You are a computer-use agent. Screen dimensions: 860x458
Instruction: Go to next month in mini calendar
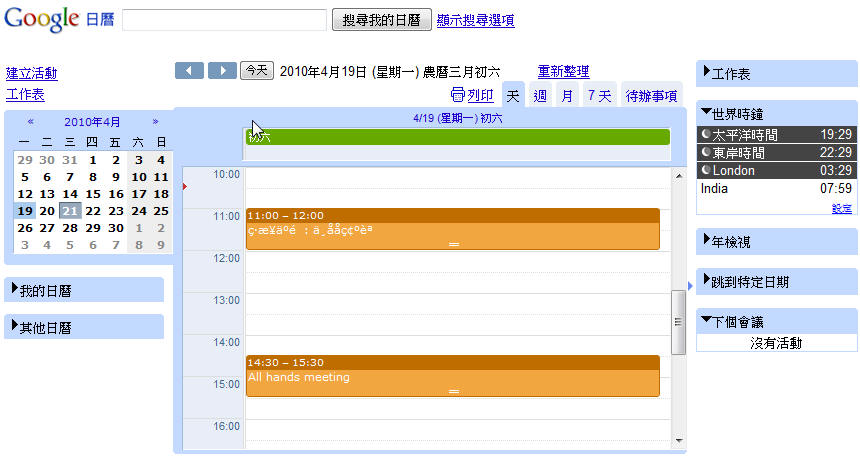(155, 121)
